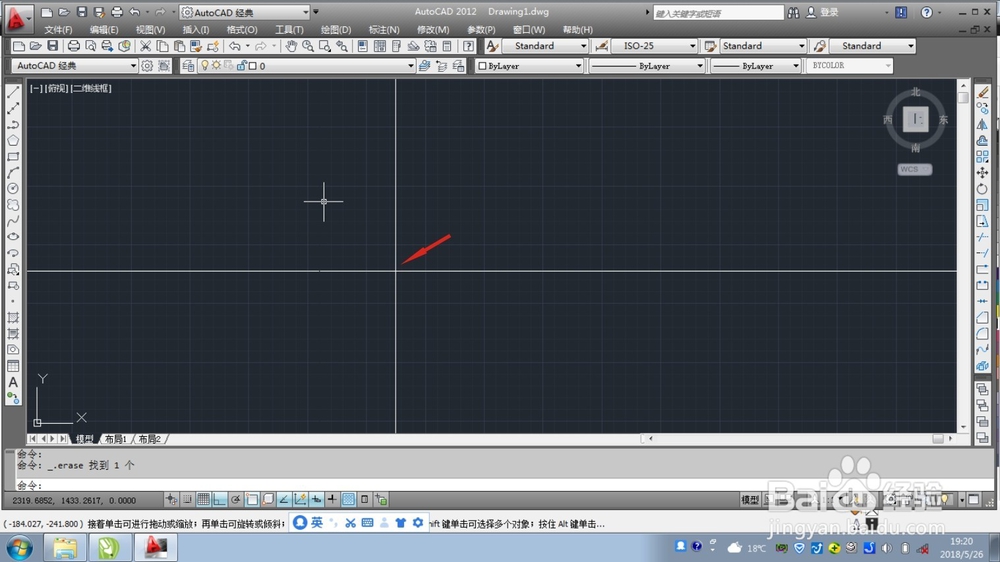Select the Construction Line tool
Image resolution: width=1000 pixels, height=562 pixels.
[x=13, y=108]
